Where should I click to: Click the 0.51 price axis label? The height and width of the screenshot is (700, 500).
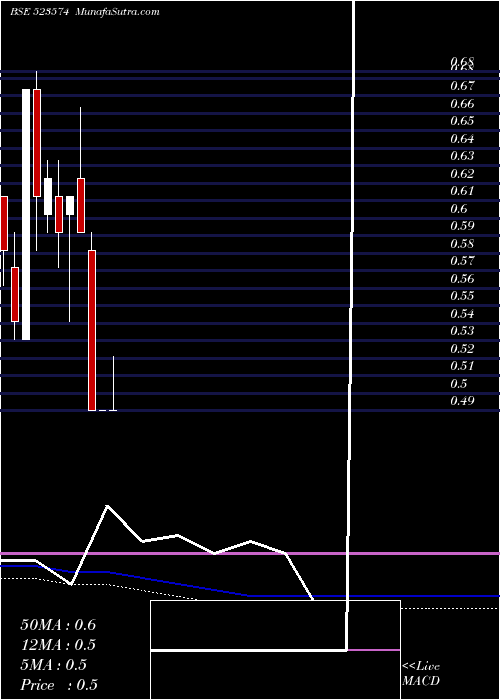(462, 366)
